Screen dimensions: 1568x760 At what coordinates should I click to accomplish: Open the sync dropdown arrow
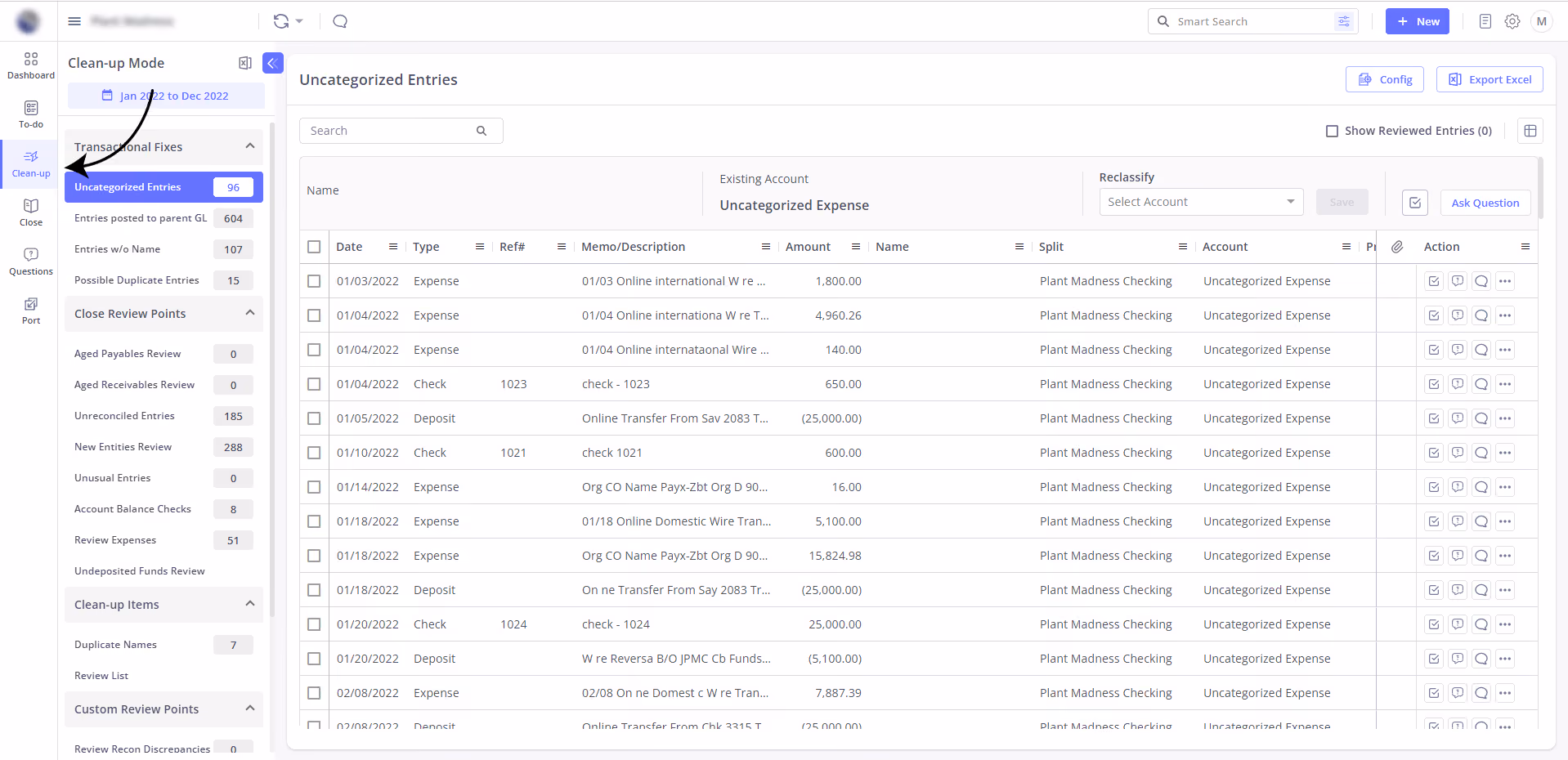pos(299,21)
